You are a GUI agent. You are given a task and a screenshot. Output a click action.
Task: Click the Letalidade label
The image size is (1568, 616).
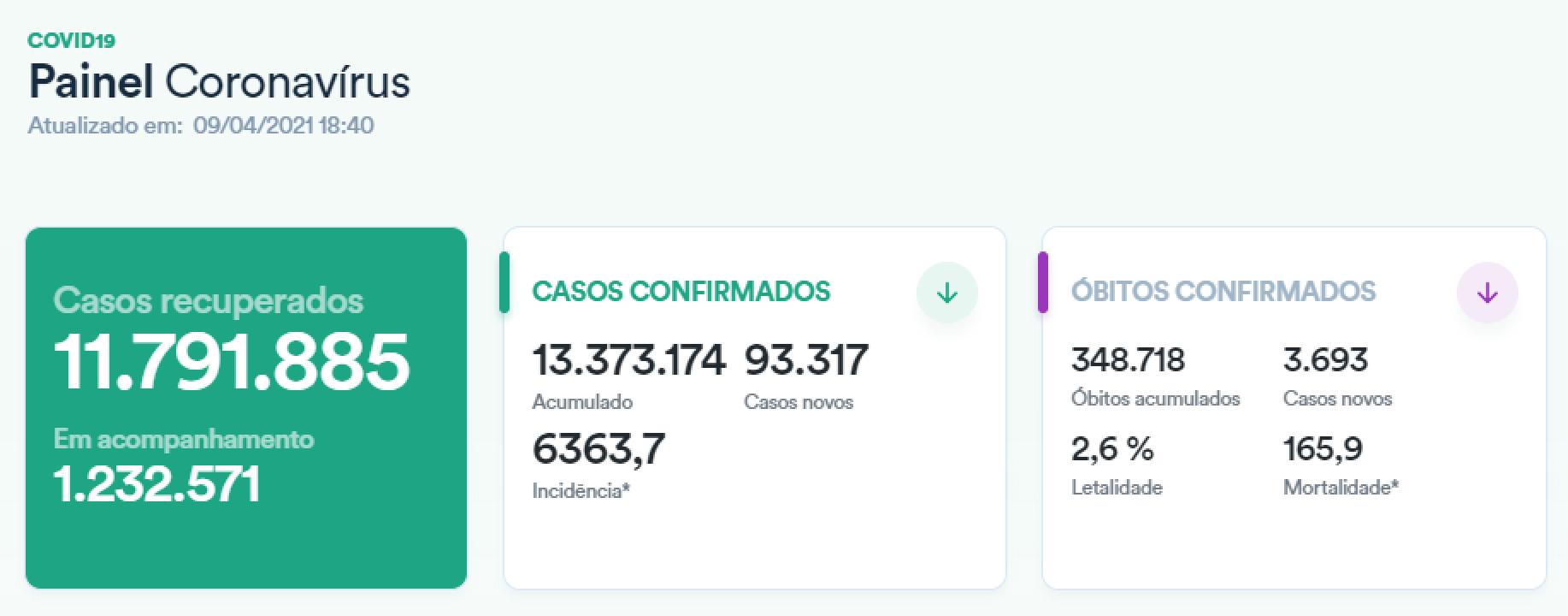[1117, 488]
